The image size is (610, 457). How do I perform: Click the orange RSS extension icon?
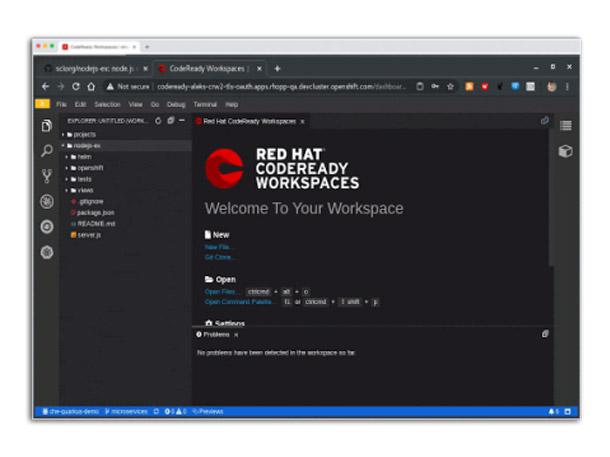[470, 86]
